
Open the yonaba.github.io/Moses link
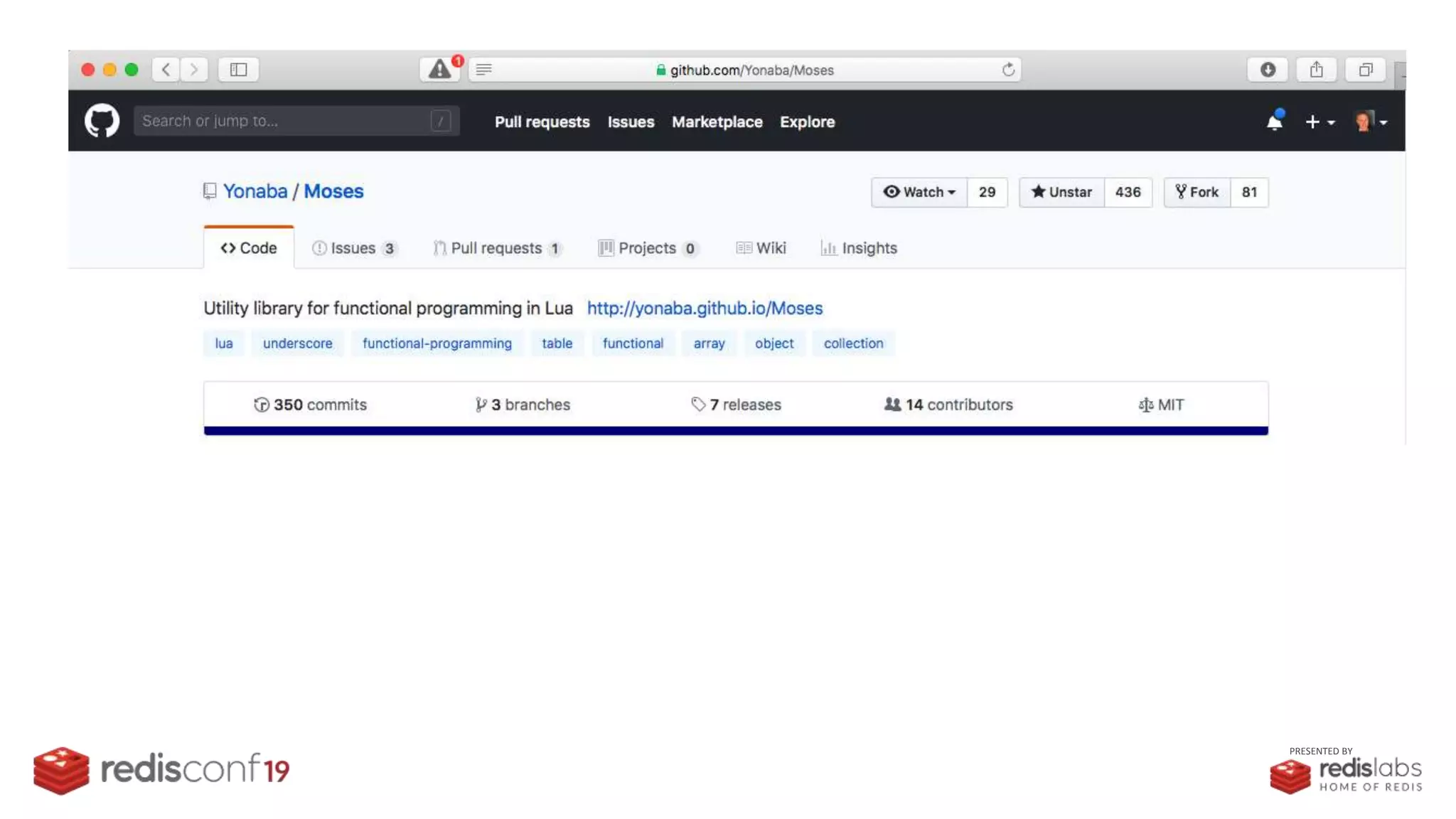point(705,308)
